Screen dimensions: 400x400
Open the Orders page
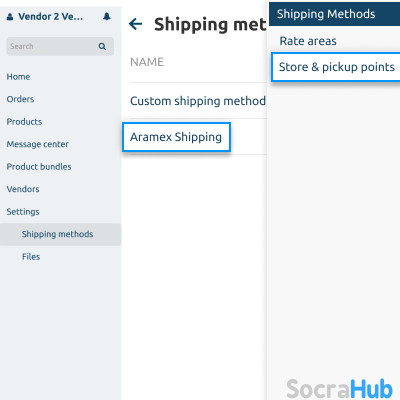[20, 99]
